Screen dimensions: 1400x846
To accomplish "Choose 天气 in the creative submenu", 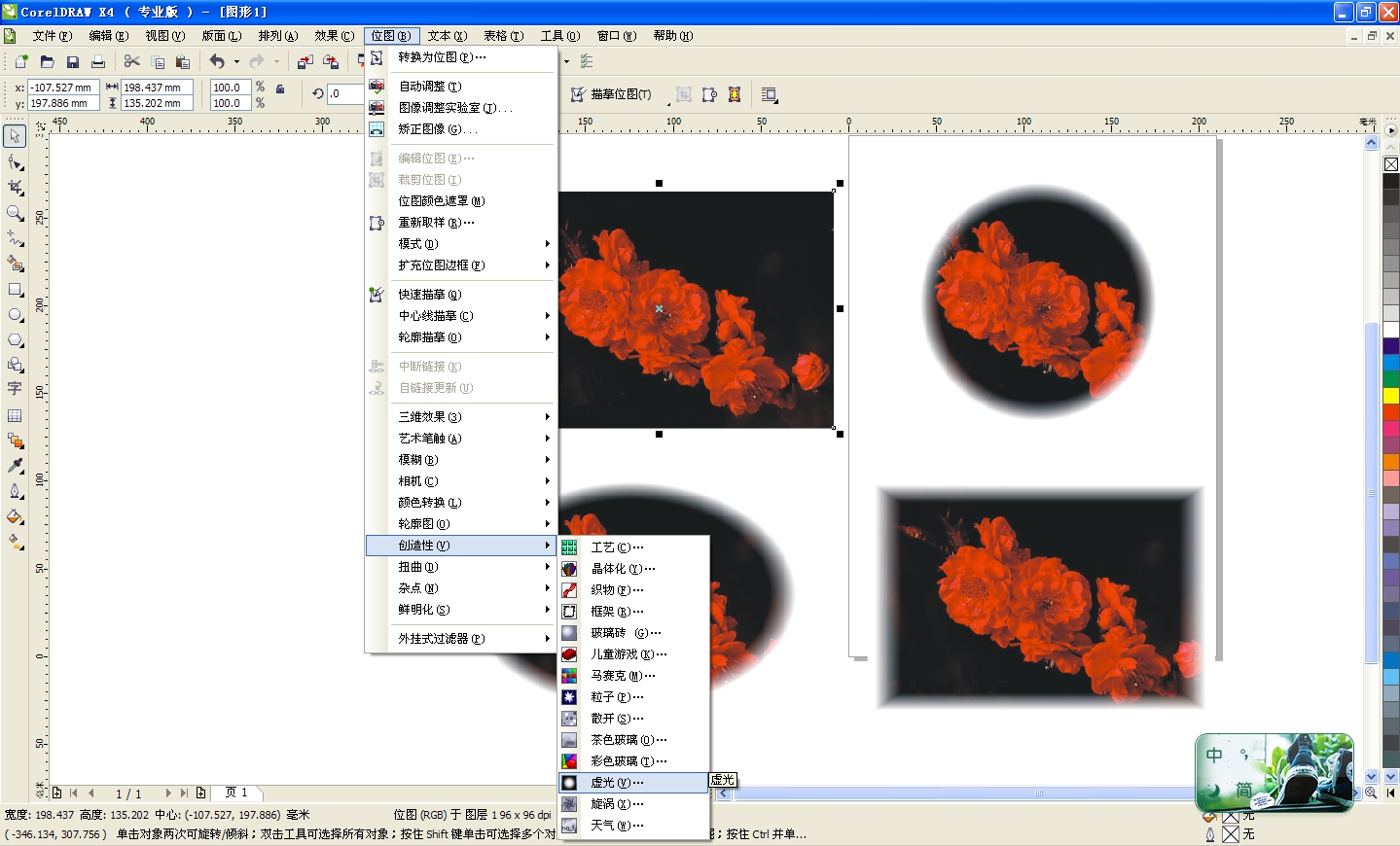I will click(x=633, y=826).
